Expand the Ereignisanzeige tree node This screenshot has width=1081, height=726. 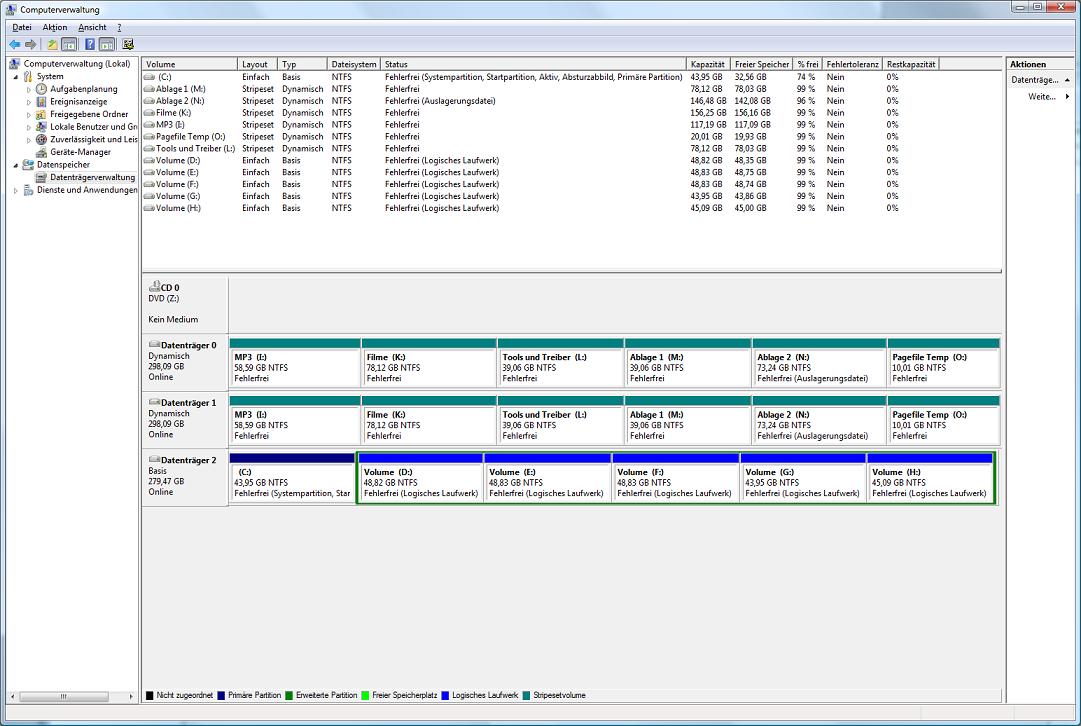click(x=29, y=102)
